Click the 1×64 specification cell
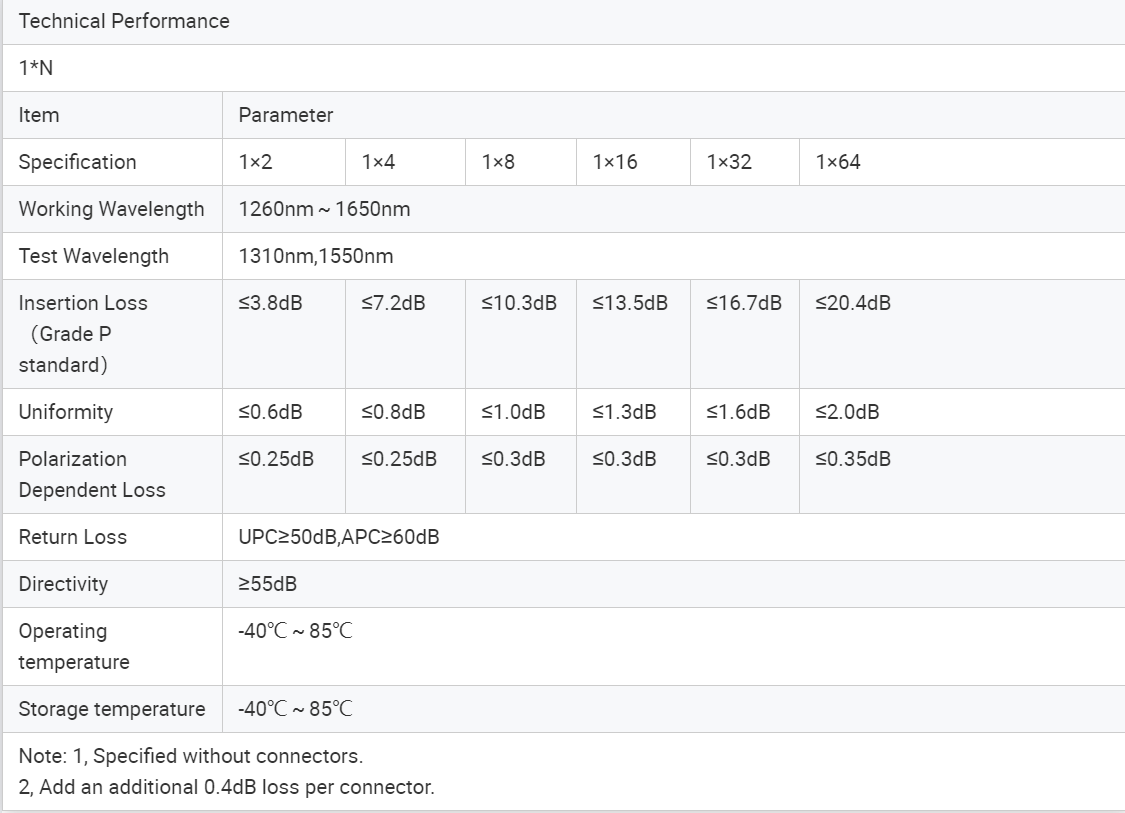The height and width of the screenshot is (813, 1125). click(x=962, y=162)
